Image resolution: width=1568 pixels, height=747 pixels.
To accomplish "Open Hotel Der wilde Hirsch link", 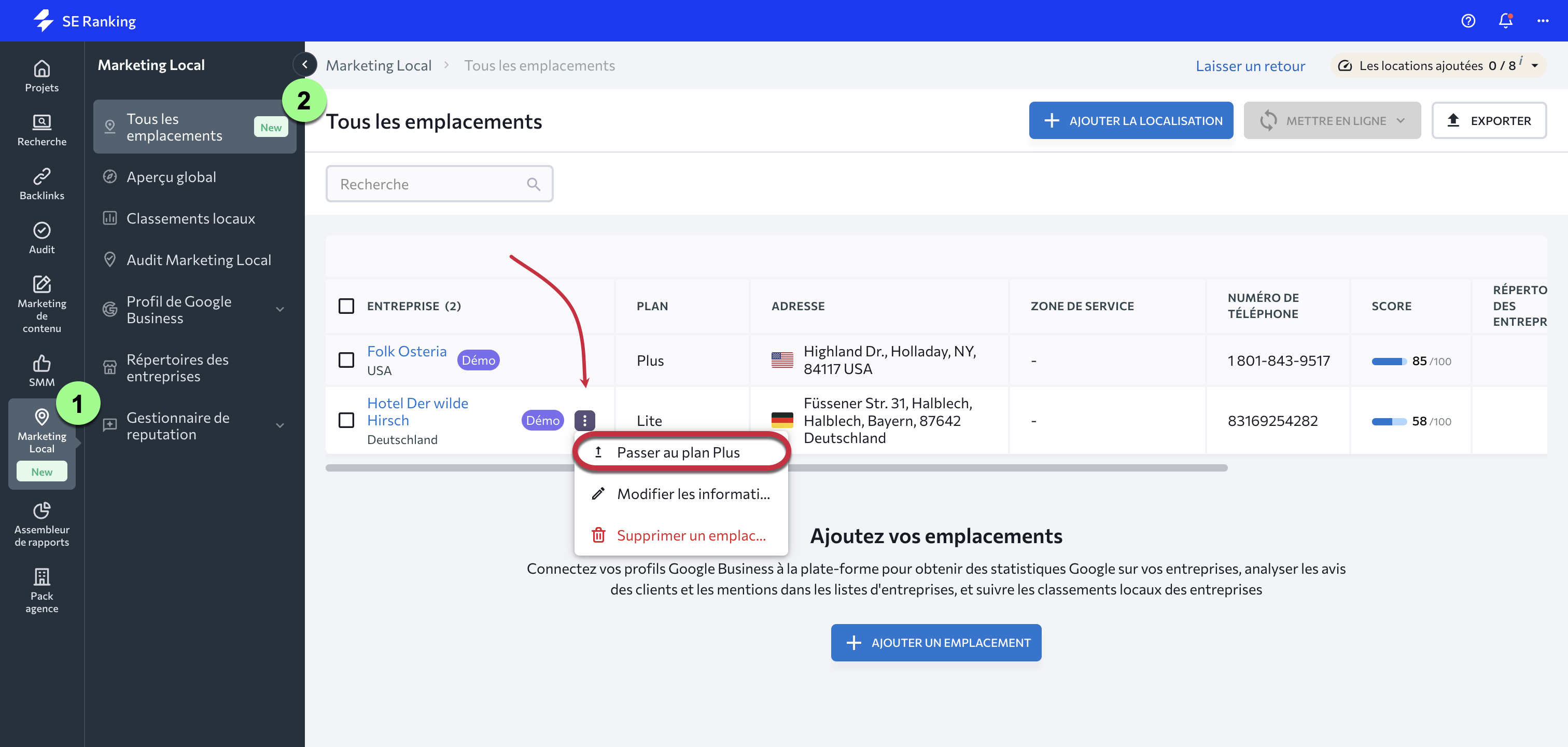I will pyautogui.click(x=417, y=411).
